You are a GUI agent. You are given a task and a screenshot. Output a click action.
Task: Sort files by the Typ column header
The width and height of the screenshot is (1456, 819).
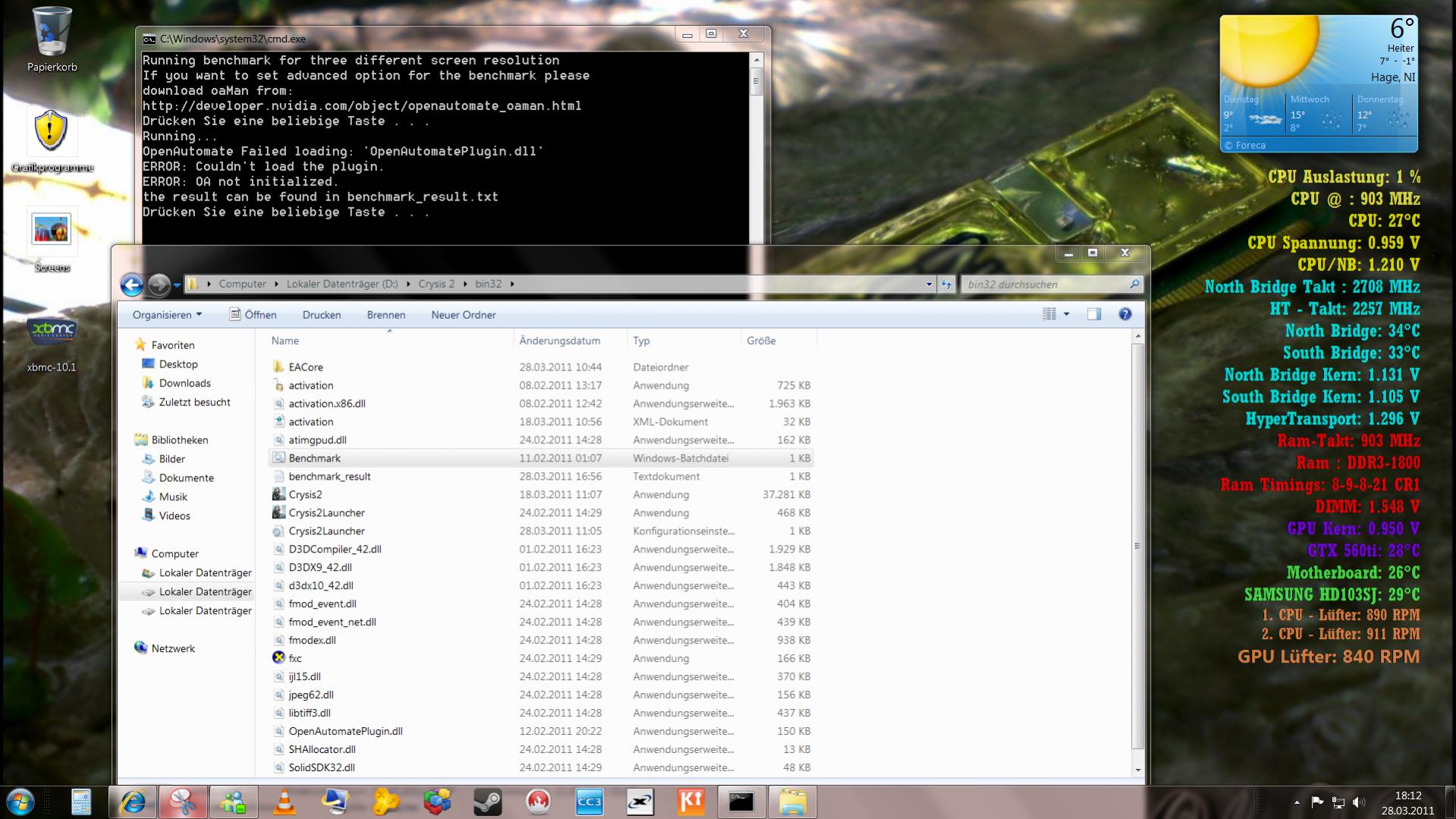click(684, 341)
